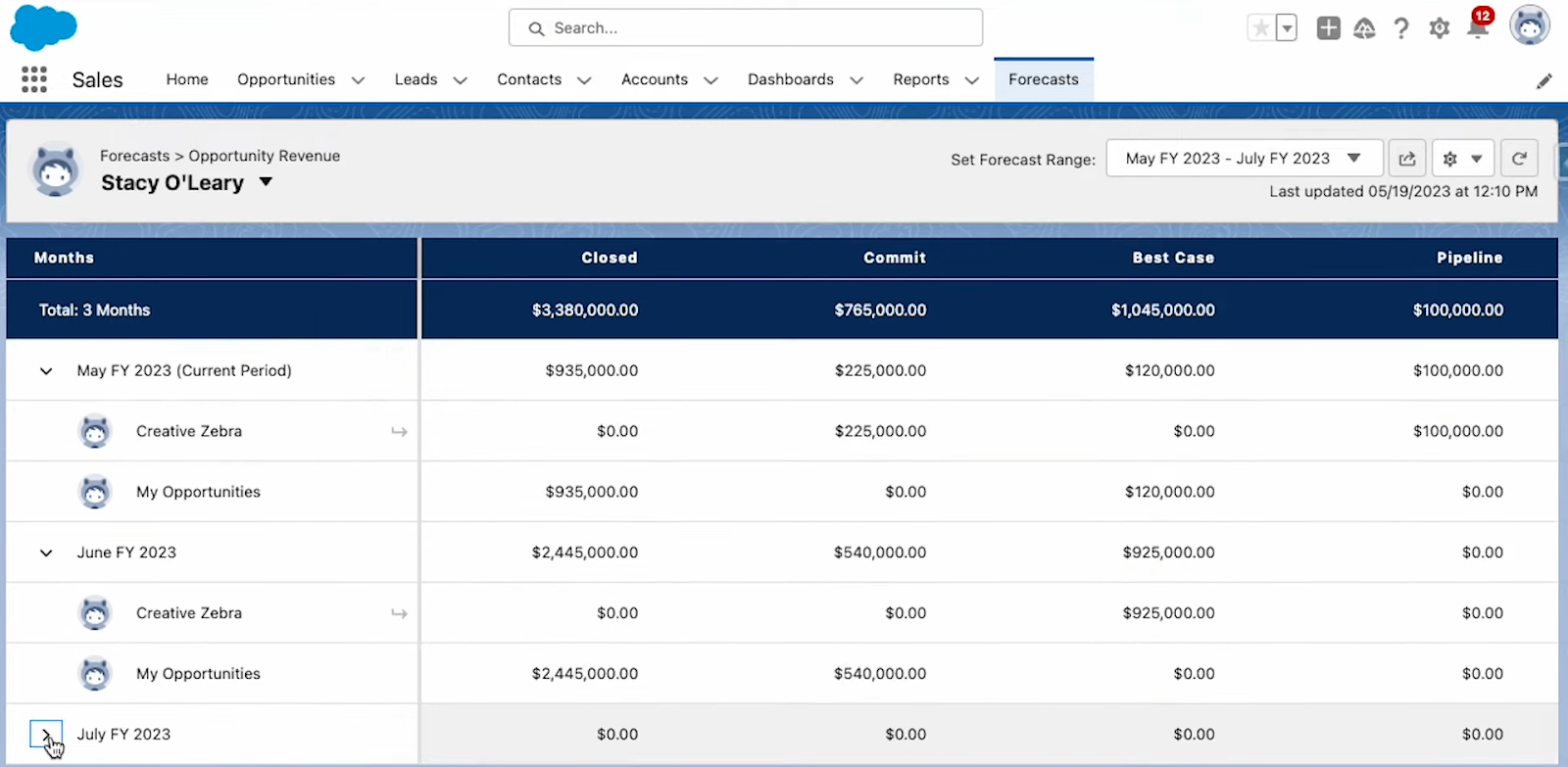Click the Pipeline column header
This screenshot has height=767, width=1568.
click(x=1470, y=258)
